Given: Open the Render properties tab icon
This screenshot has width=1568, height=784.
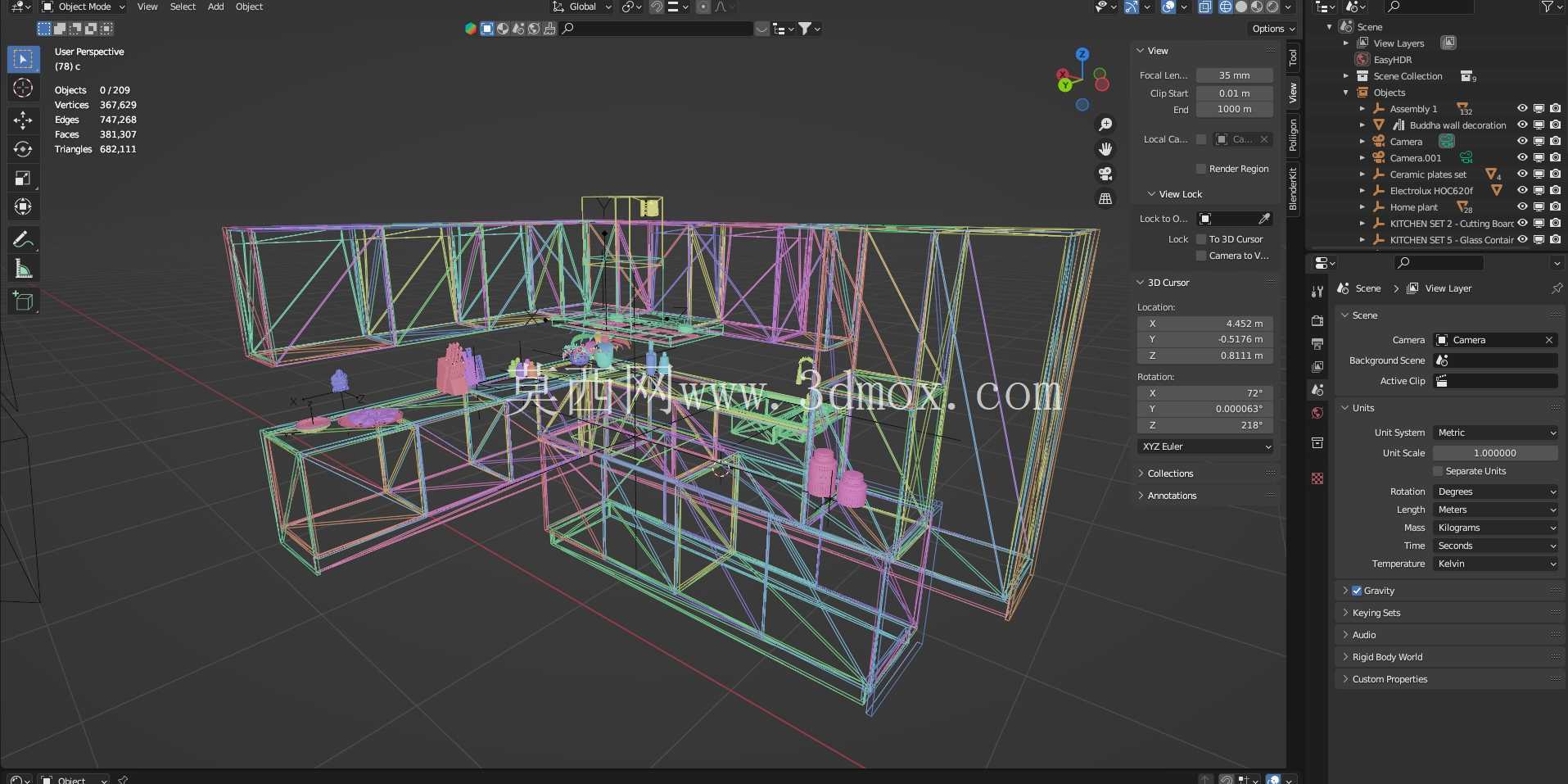Looking at the screenshot, I should pyautogui.click(x=1317, y=321).
